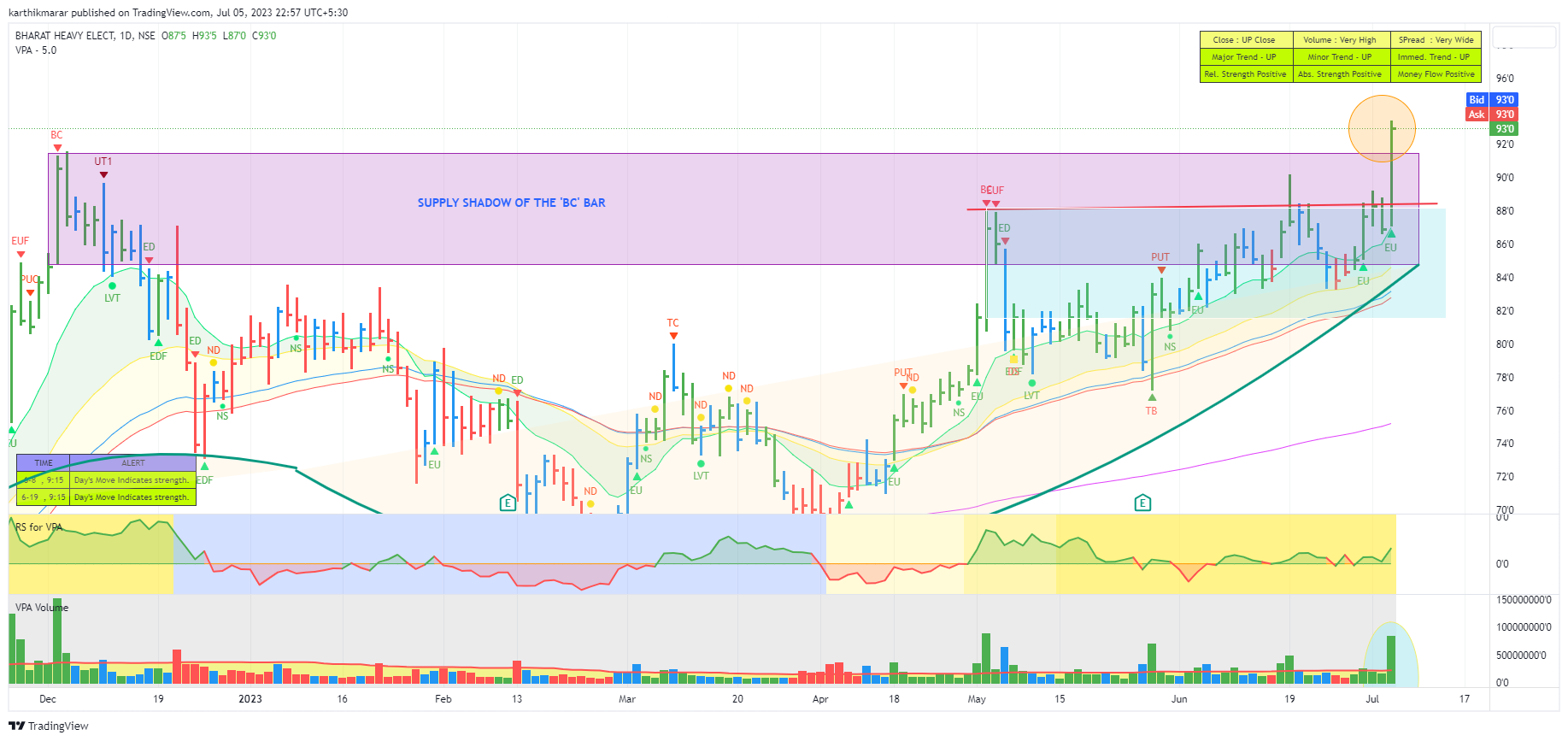Click the TC red down-triangle marker
Screen dimensions: 1568x741
point(673,336)
